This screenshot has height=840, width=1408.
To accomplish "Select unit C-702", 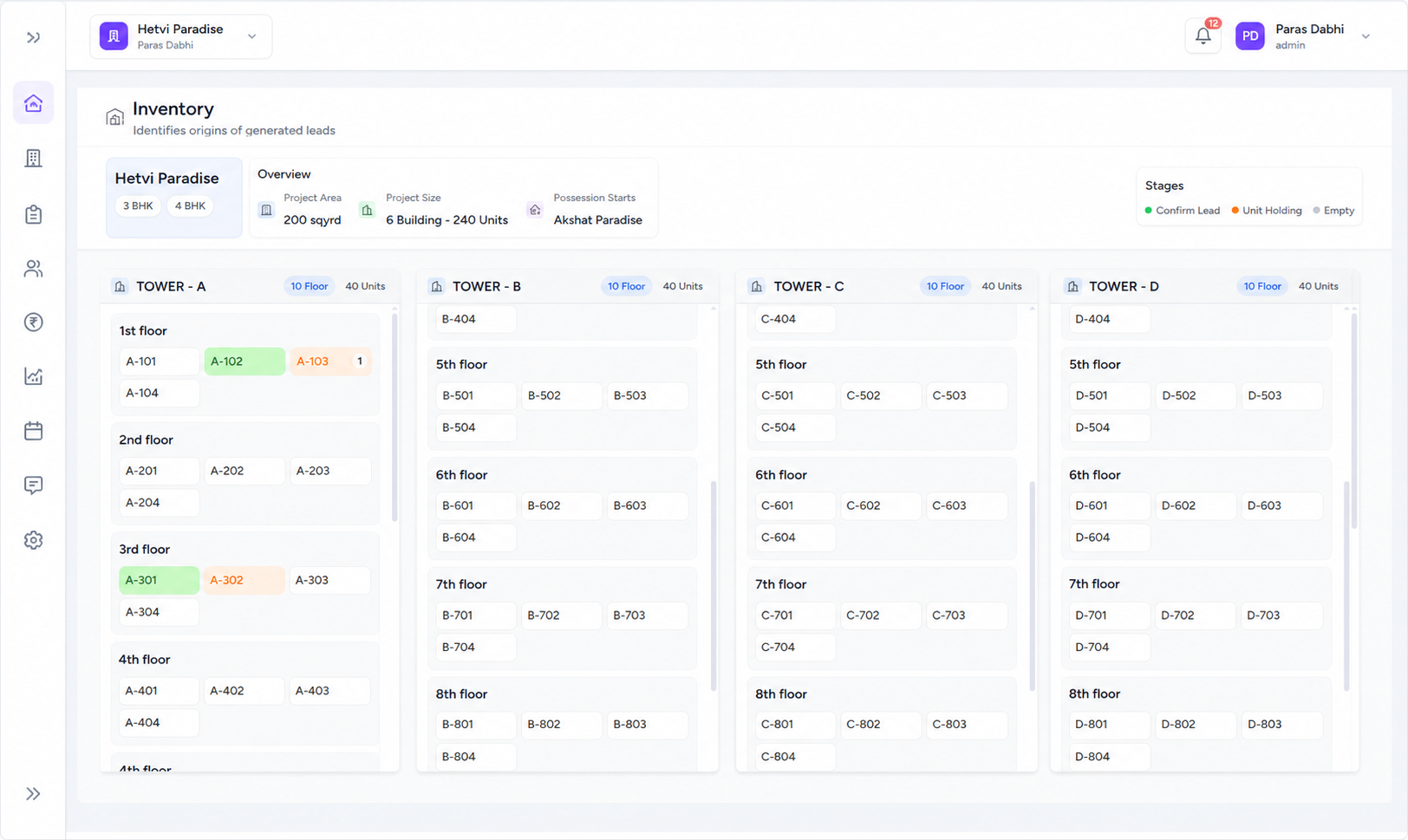I will coord(881,615).
